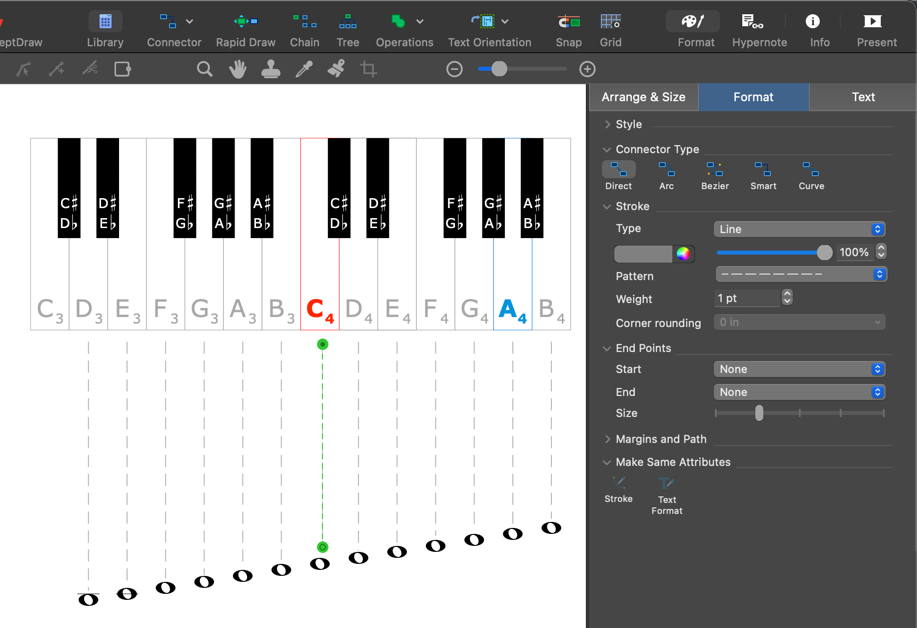Switch to the Text tab
Screen dimensions: 917x628
click(x=863, y=97)
